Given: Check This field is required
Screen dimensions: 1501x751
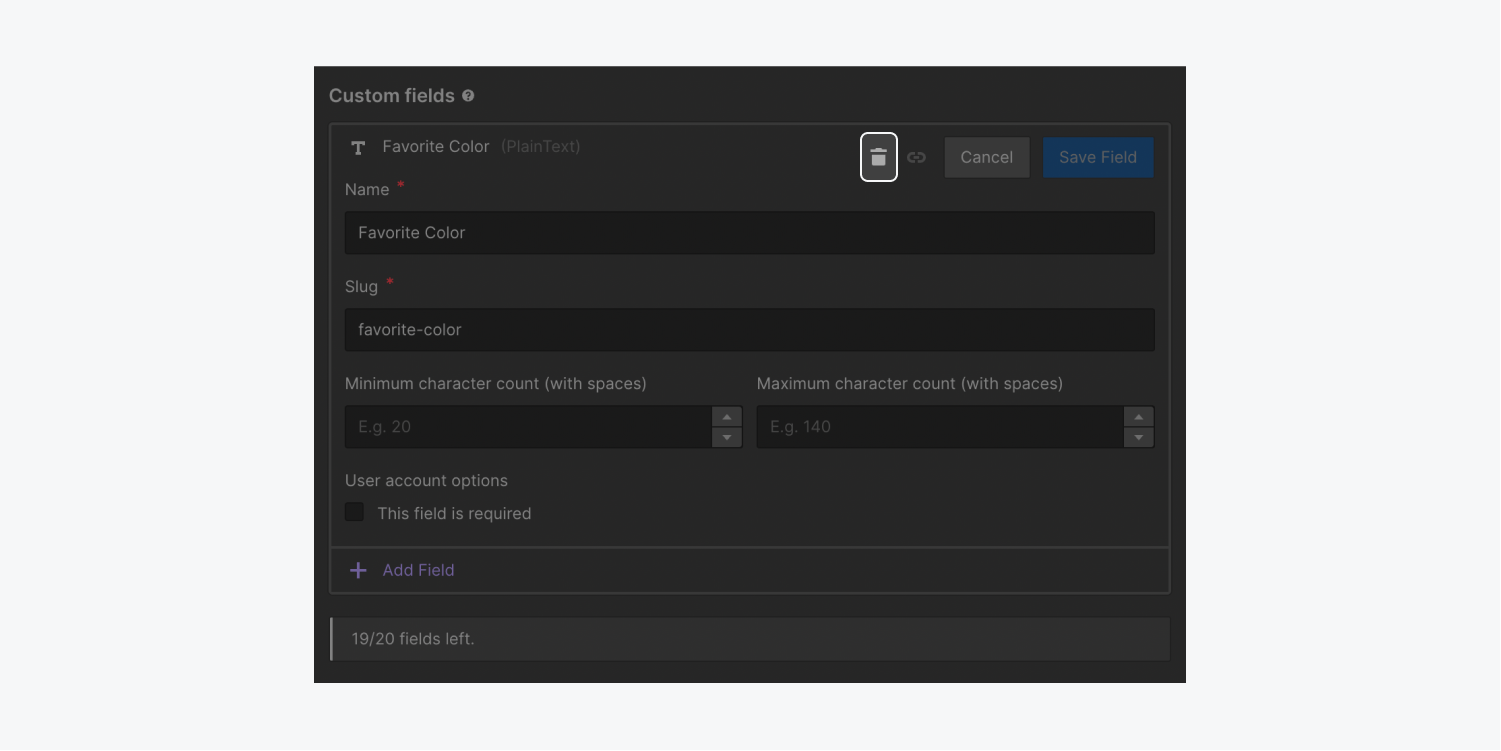Looking at the screenshot, I should (x=354, y=512).
